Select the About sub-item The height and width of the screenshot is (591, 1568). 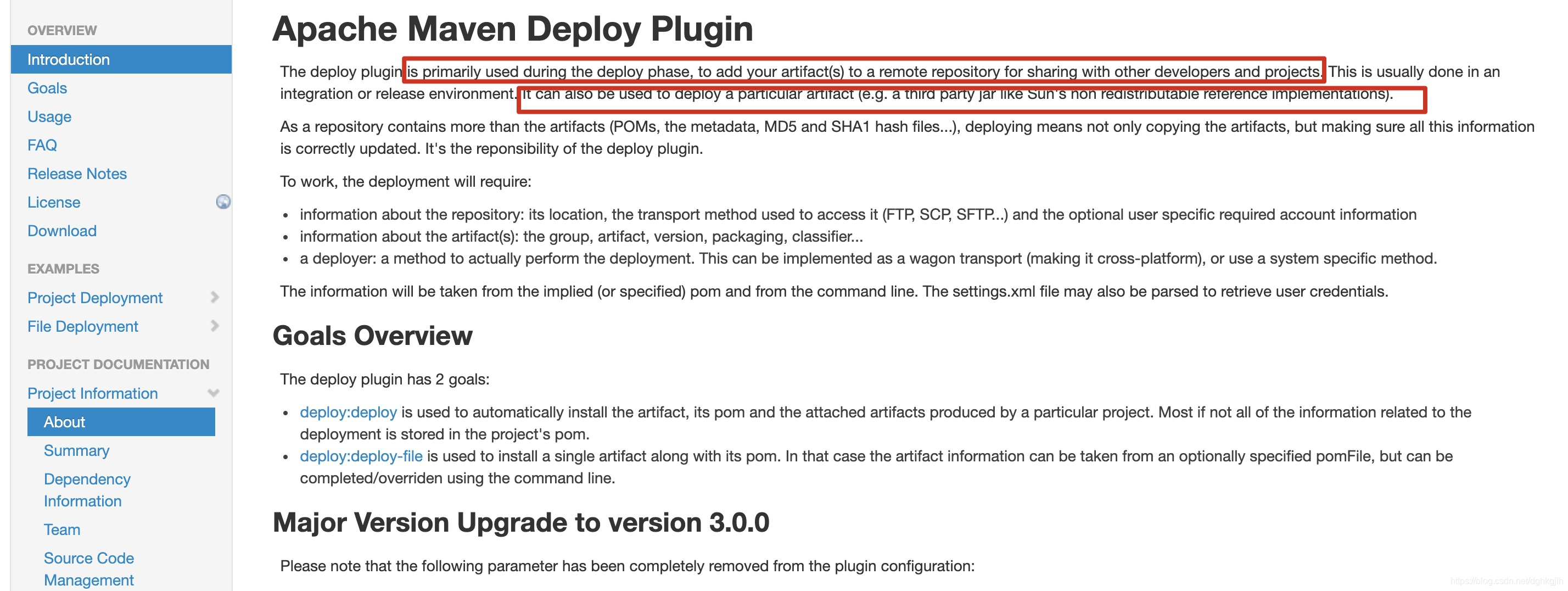point(121,422)
